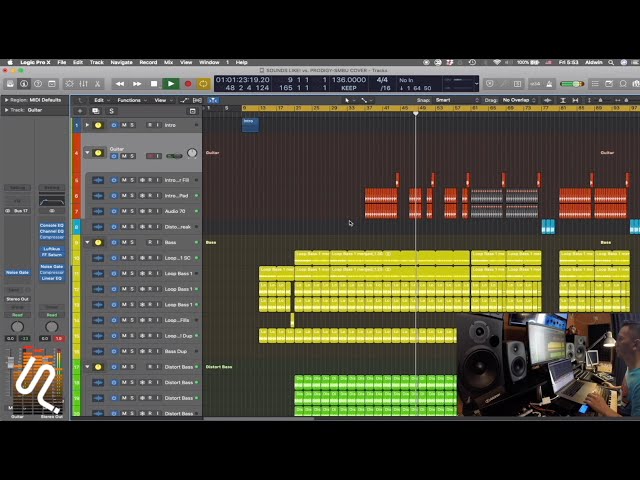Toggle freeze on Audio 70 track
Viewport: 640px width, 480px height.
(142, 211)
